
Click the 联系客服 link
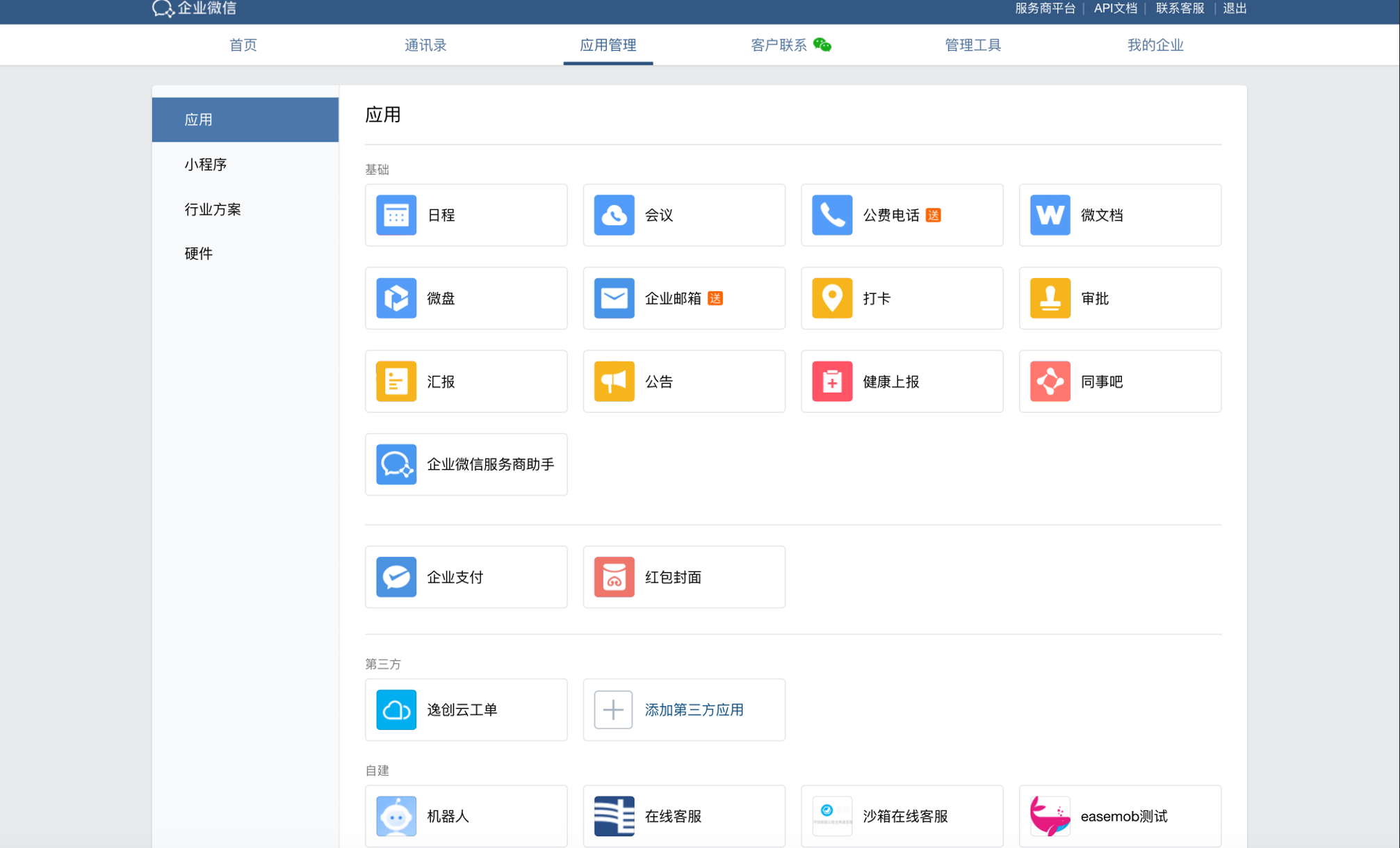pos(1180,8)
